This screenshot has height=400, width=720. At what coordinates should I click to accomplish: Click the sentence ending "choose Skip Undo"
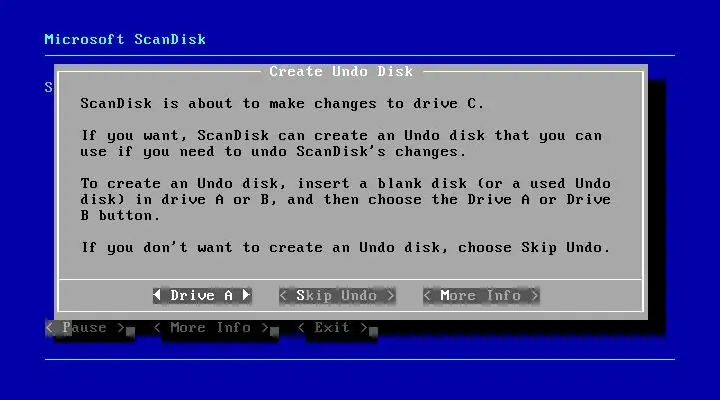coord(345,248)
